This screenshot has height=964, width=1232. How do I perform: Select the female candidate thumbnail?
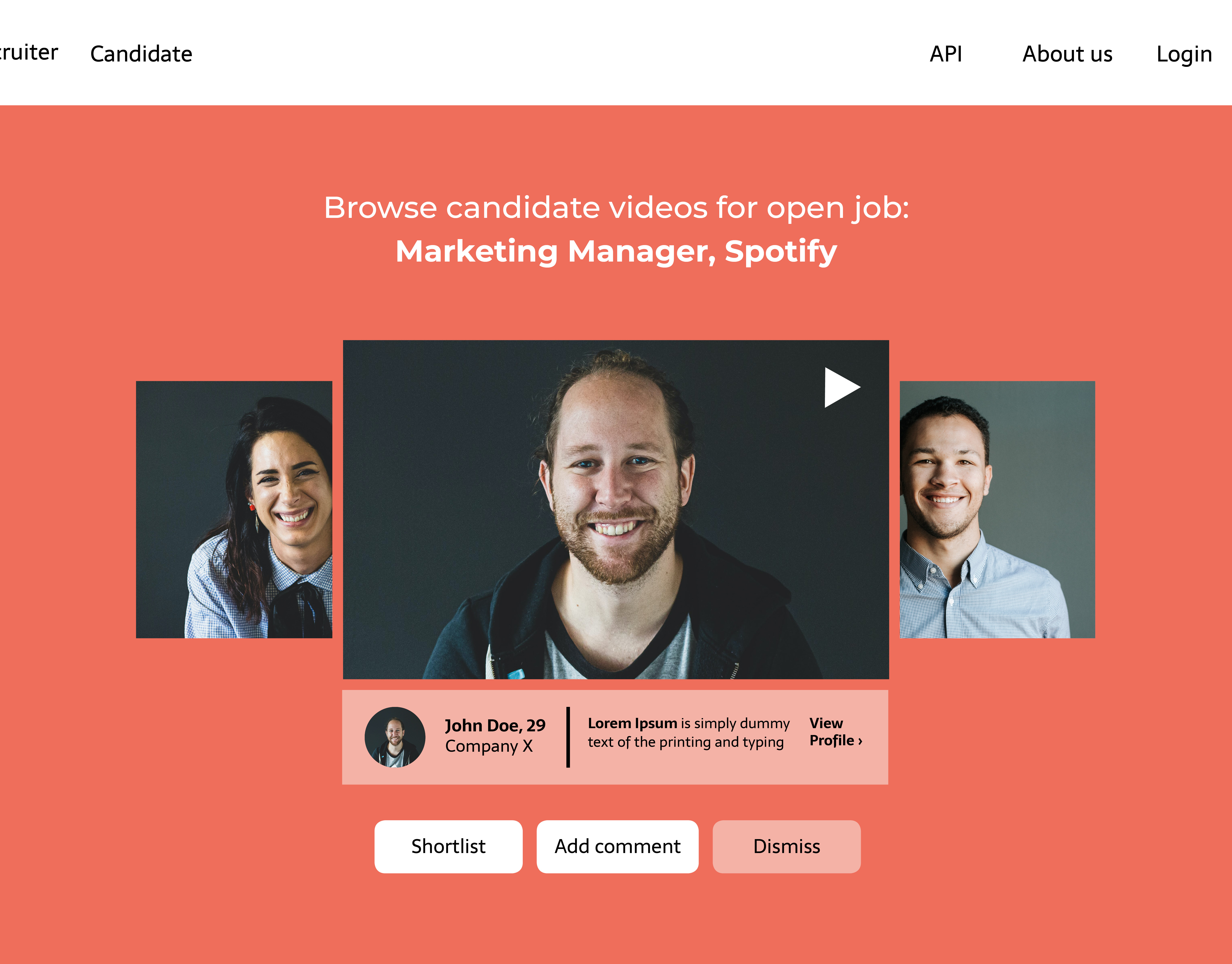coord(234,510)
